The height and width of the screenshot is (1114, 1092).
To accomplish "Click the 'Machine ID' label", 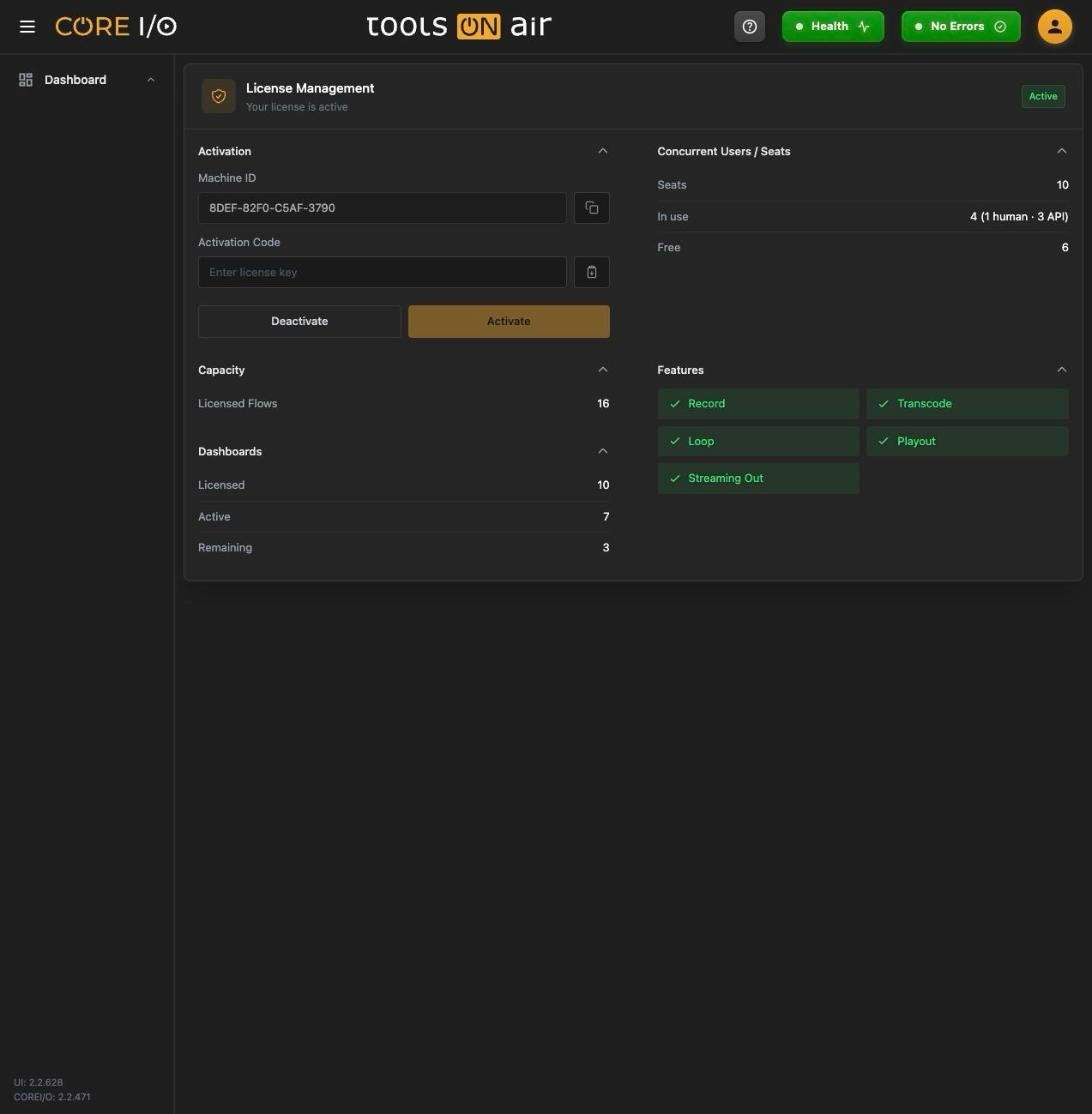I will coord(227,178).
